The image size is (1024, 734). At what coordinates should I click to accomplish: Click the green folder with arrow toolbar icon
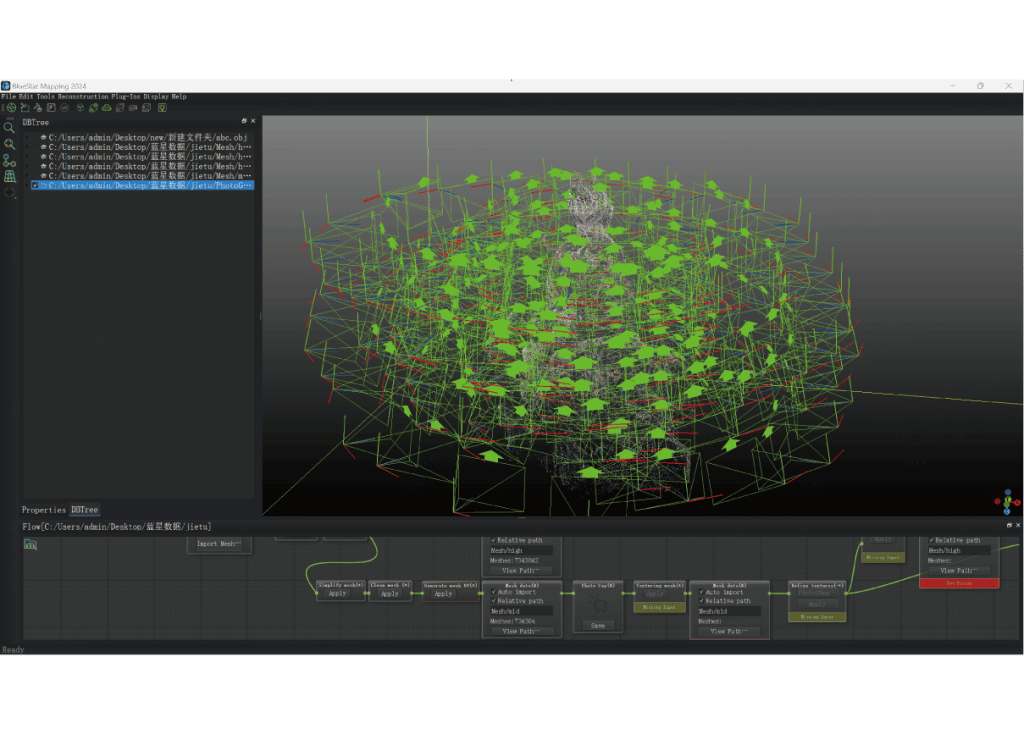pos(25,108)
